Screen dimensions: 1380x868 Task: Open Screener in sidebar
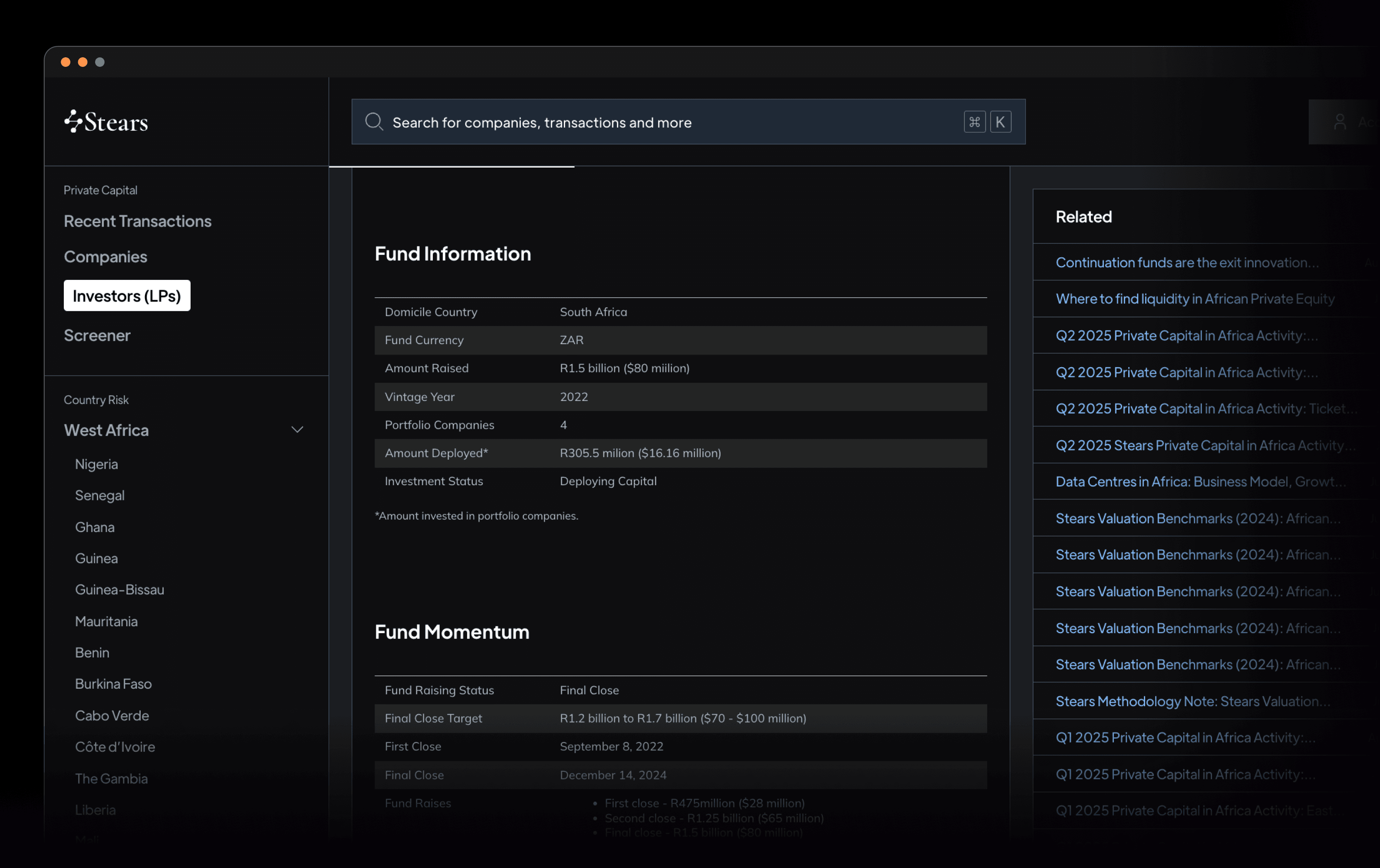97,335
